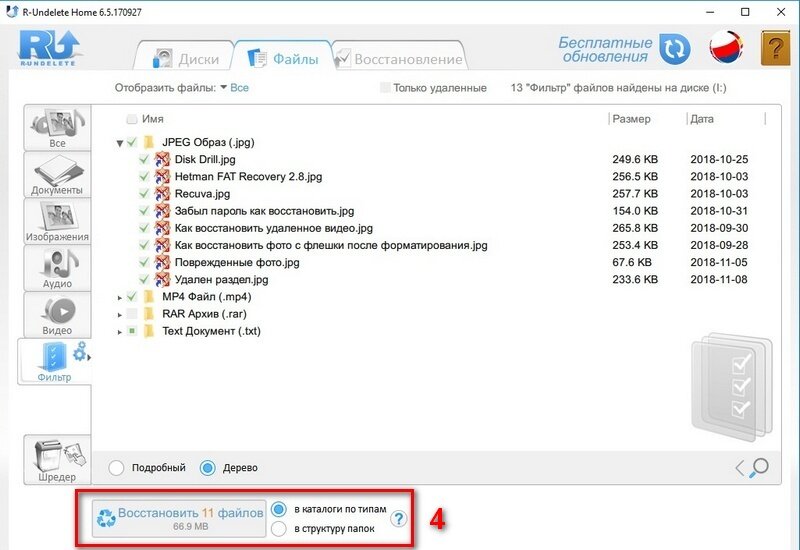Click the back chevron beside search

point(740,468)
